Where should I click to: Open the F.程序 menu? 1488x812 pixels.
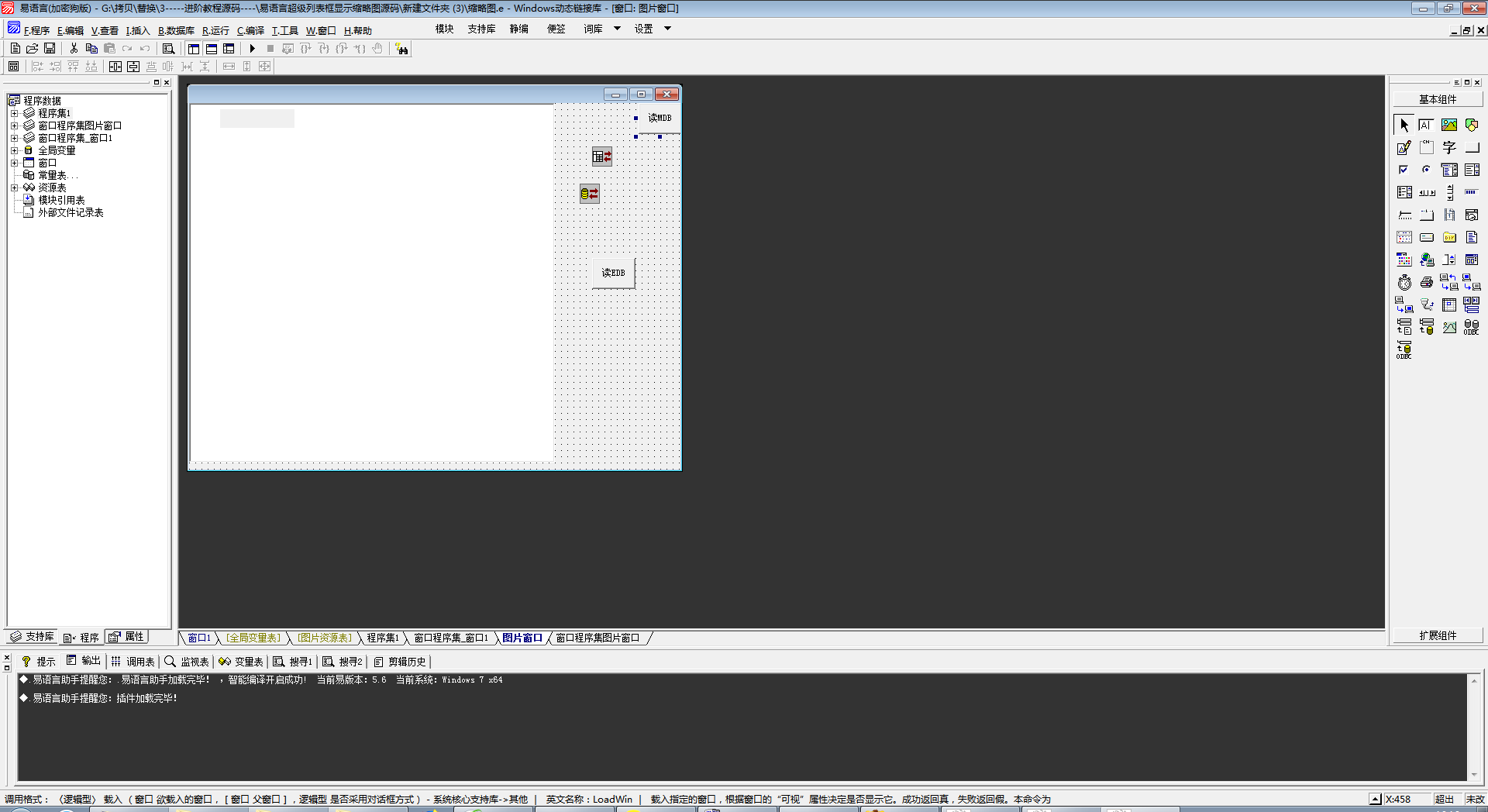coord(36,31)
